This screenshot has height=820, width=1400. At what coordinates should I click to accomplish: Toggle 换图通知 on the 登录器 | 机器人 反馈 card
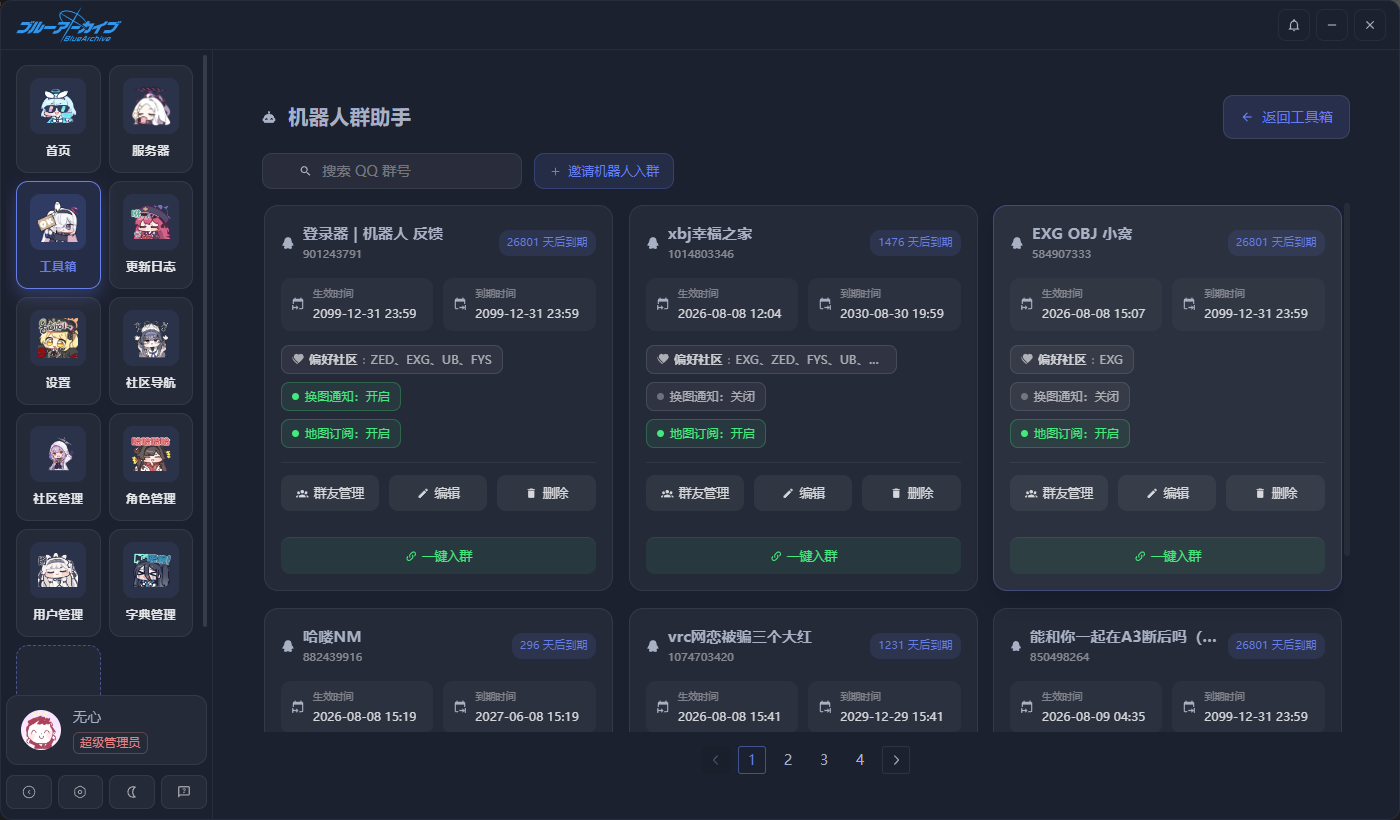(341, 397)
